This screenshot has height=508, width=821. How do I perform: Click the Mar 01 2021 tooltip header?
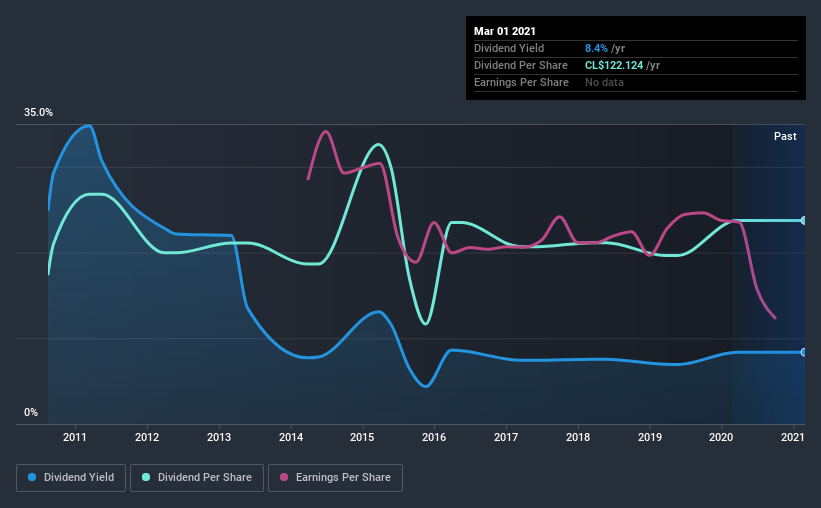coord(505,31)
